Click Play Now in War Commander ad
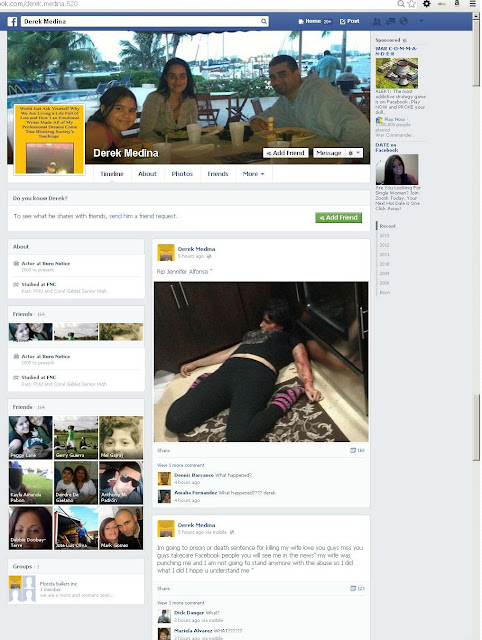Viewport: 482px width, 640px height. (x=395, y=120)
